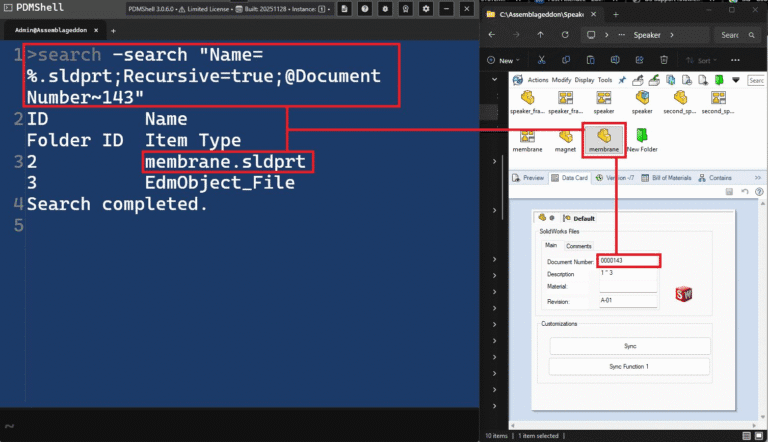This screenshot has height=442, width=768.
Task: Open the PDM Modify menu
Action: tap(561, 80)
